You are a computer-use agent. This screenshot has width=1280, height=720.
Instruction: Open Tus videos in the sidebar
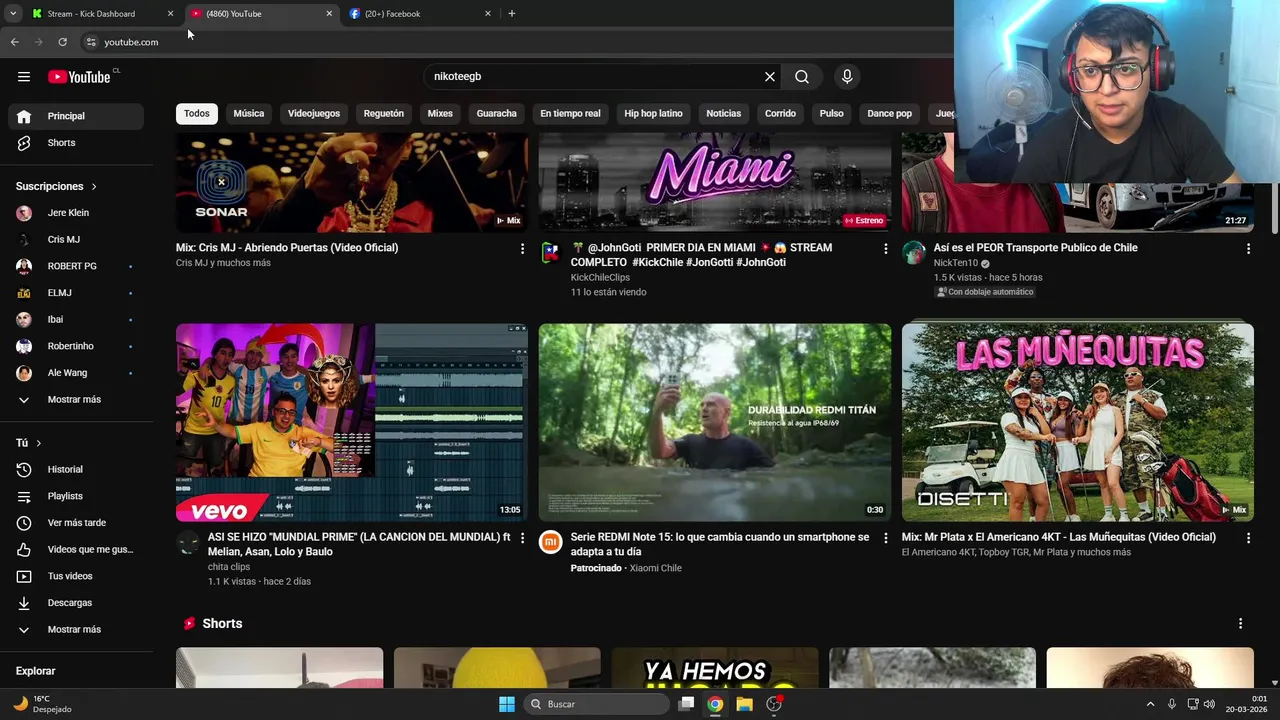click(76, 576)
